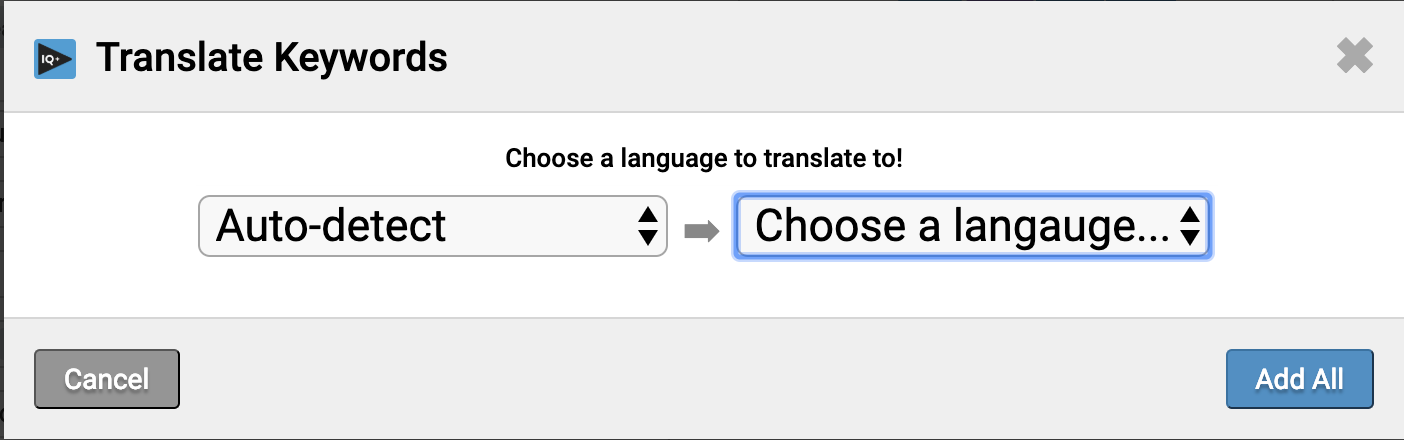Click the chevrons on the target language selector

pos(1189,226)
